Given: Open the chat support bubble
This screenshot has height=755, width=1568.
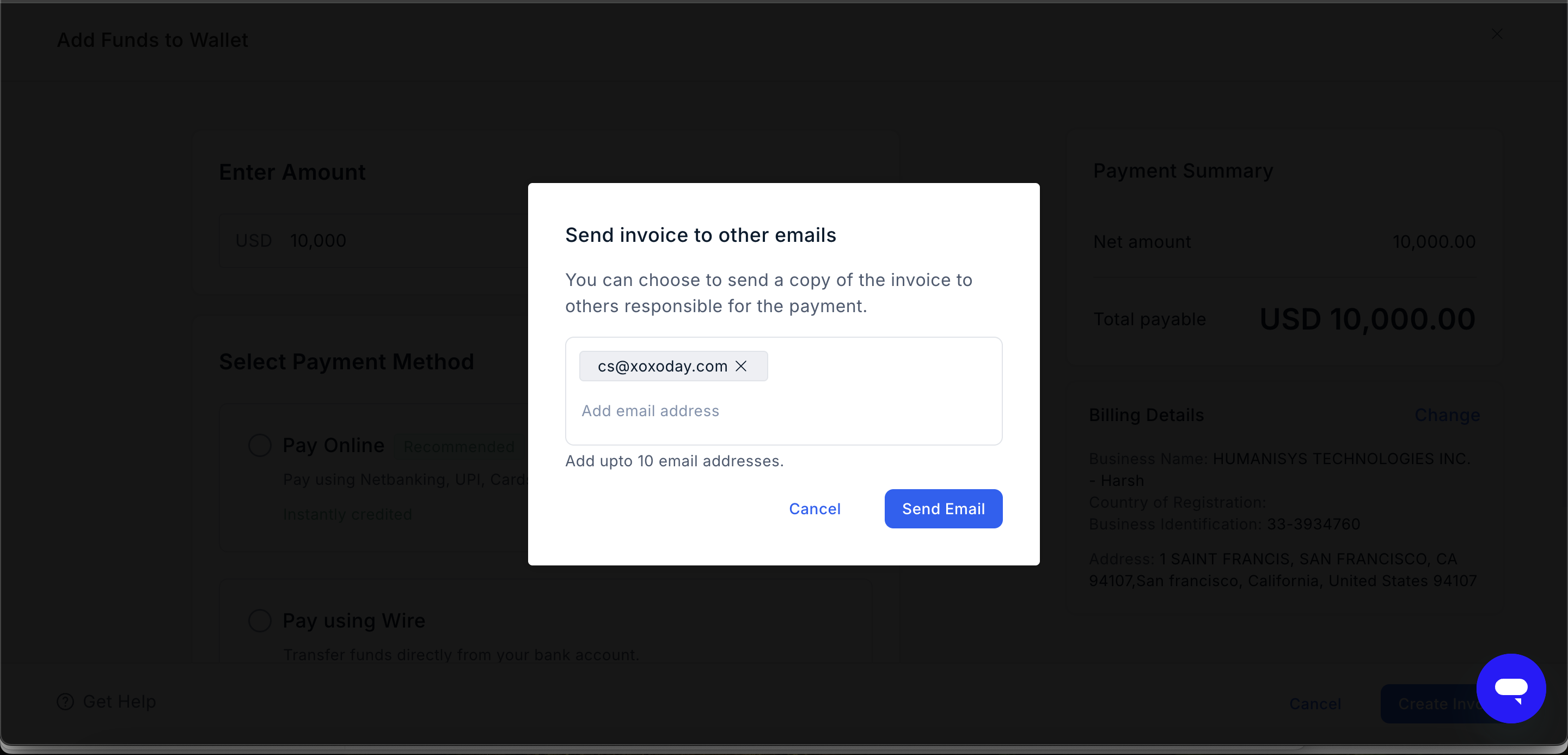Looking at the screenshot, I should coord(1511,688).
